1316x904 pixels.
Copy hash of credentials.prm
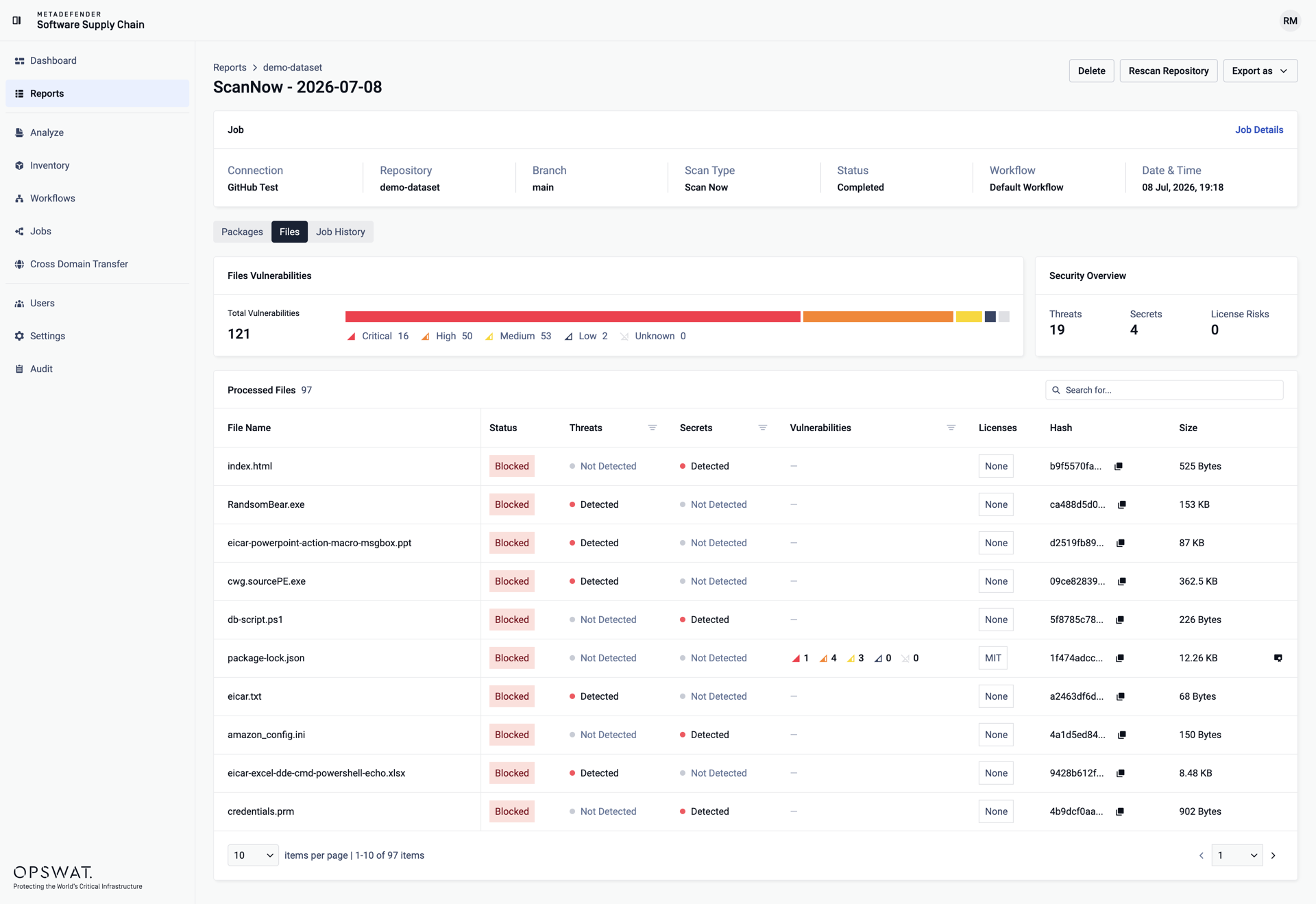tap(1120, 811)
